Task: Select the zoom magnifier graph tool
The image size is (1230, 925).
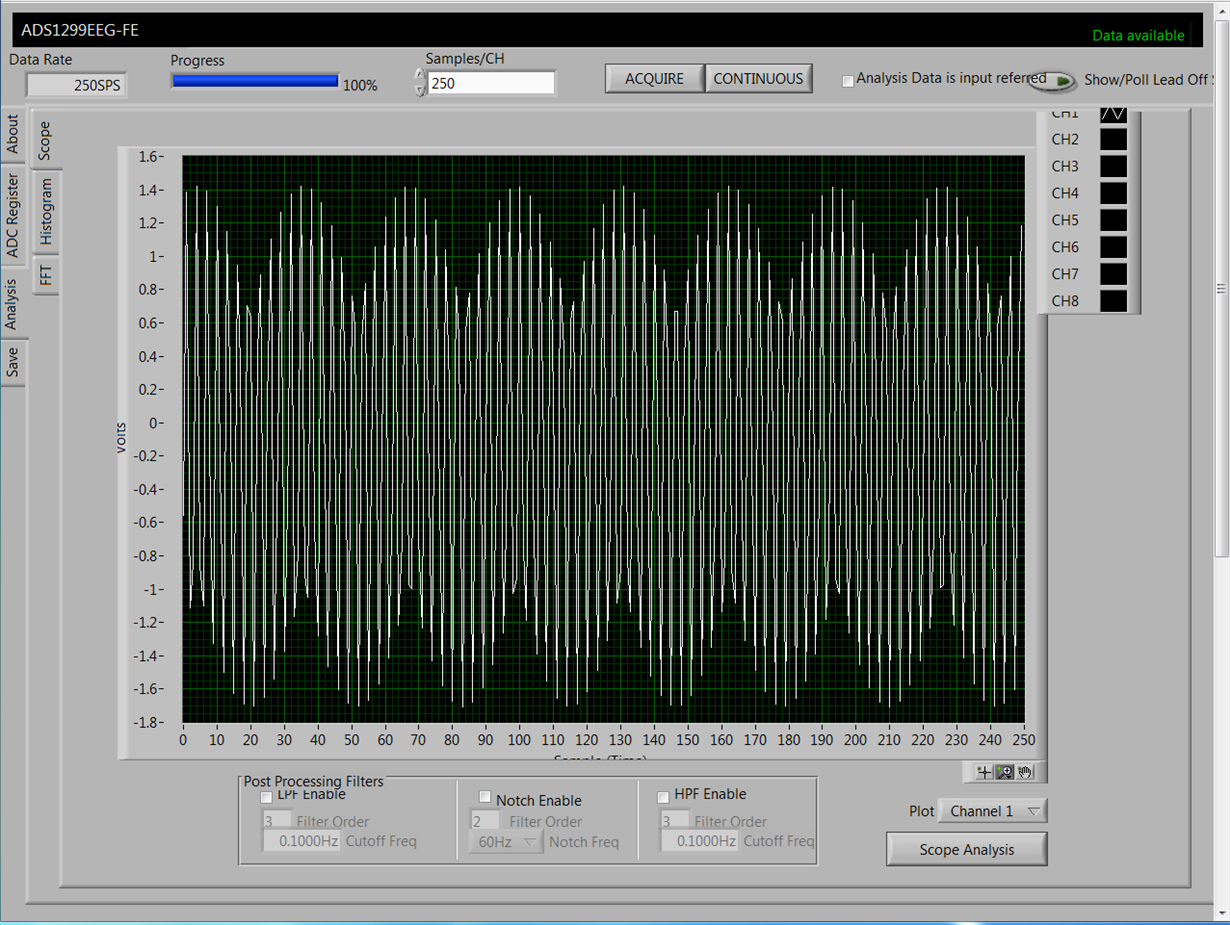Action: click(1005, 772)
